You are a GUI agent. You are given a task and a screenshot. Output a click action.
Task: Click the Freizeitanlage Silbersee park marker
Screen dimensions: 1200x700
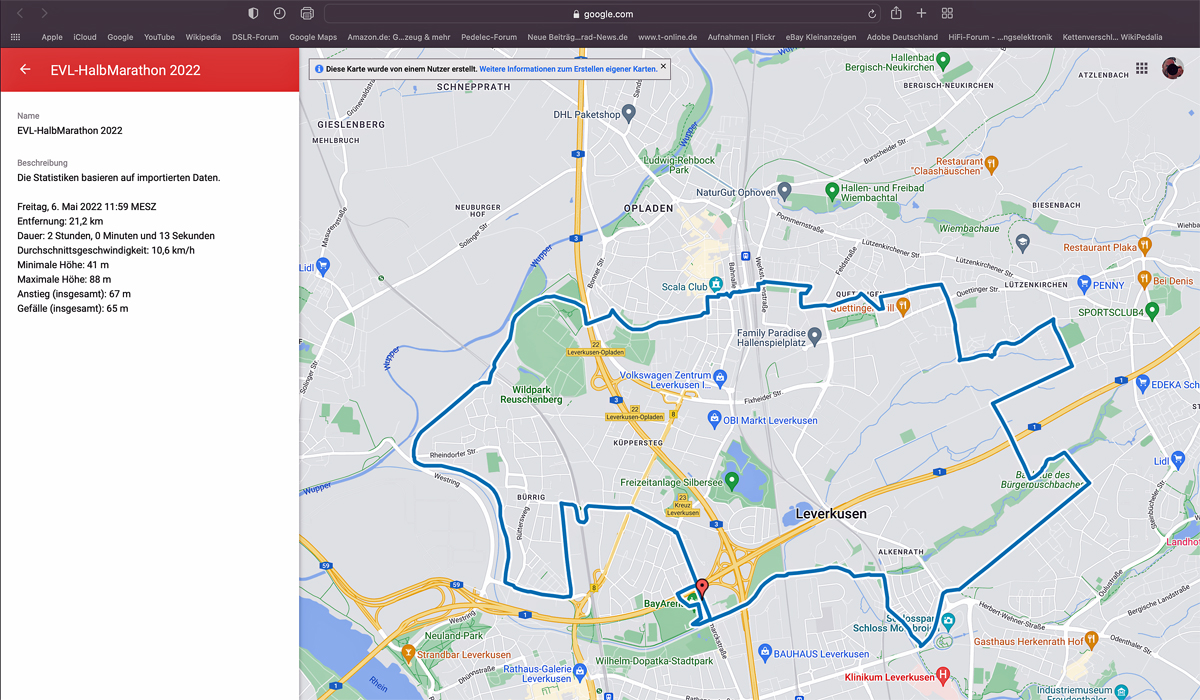pyautogui.click(x=731, y=481)
